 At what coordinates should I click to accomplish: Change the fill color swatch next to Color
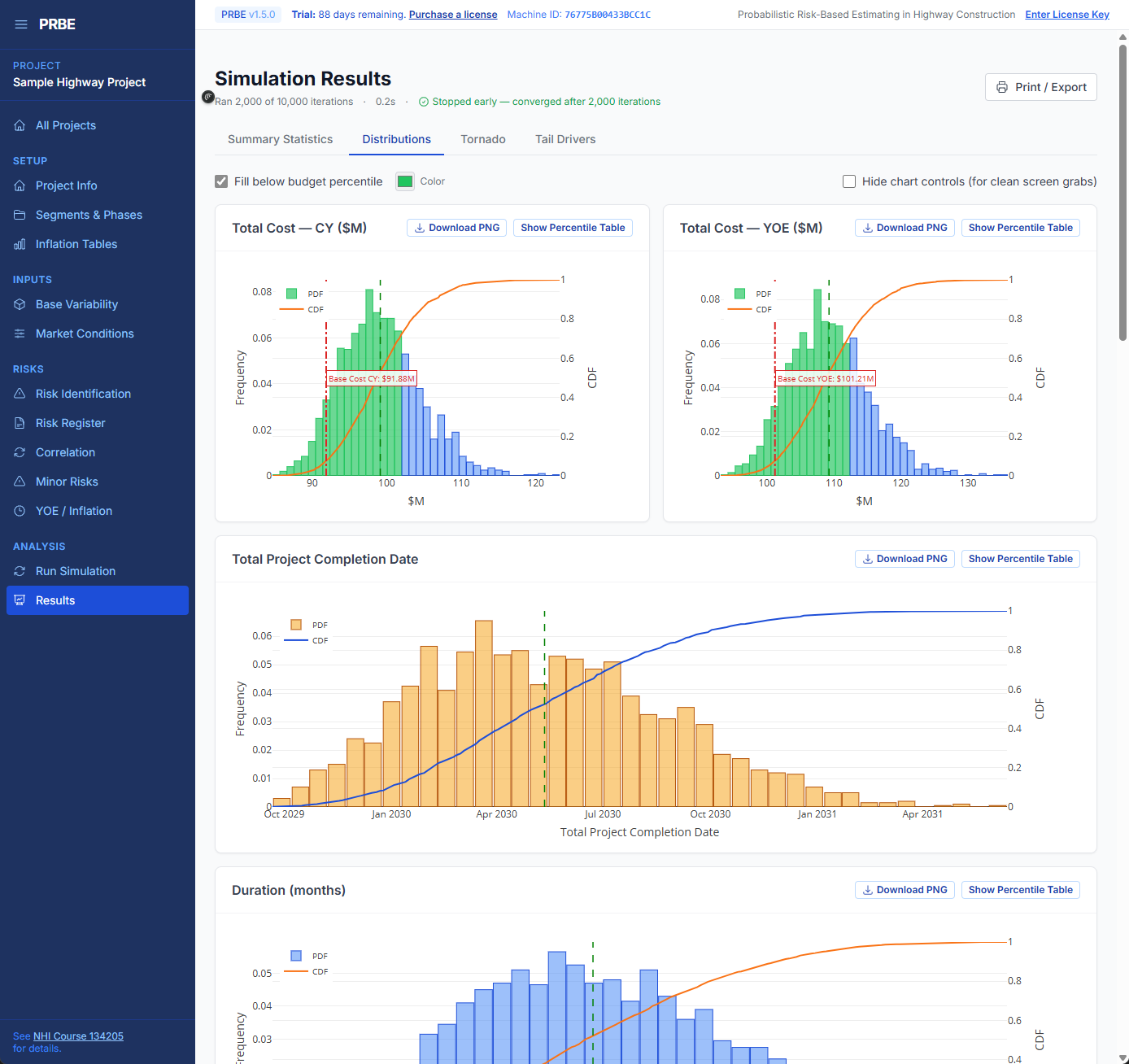405,181
